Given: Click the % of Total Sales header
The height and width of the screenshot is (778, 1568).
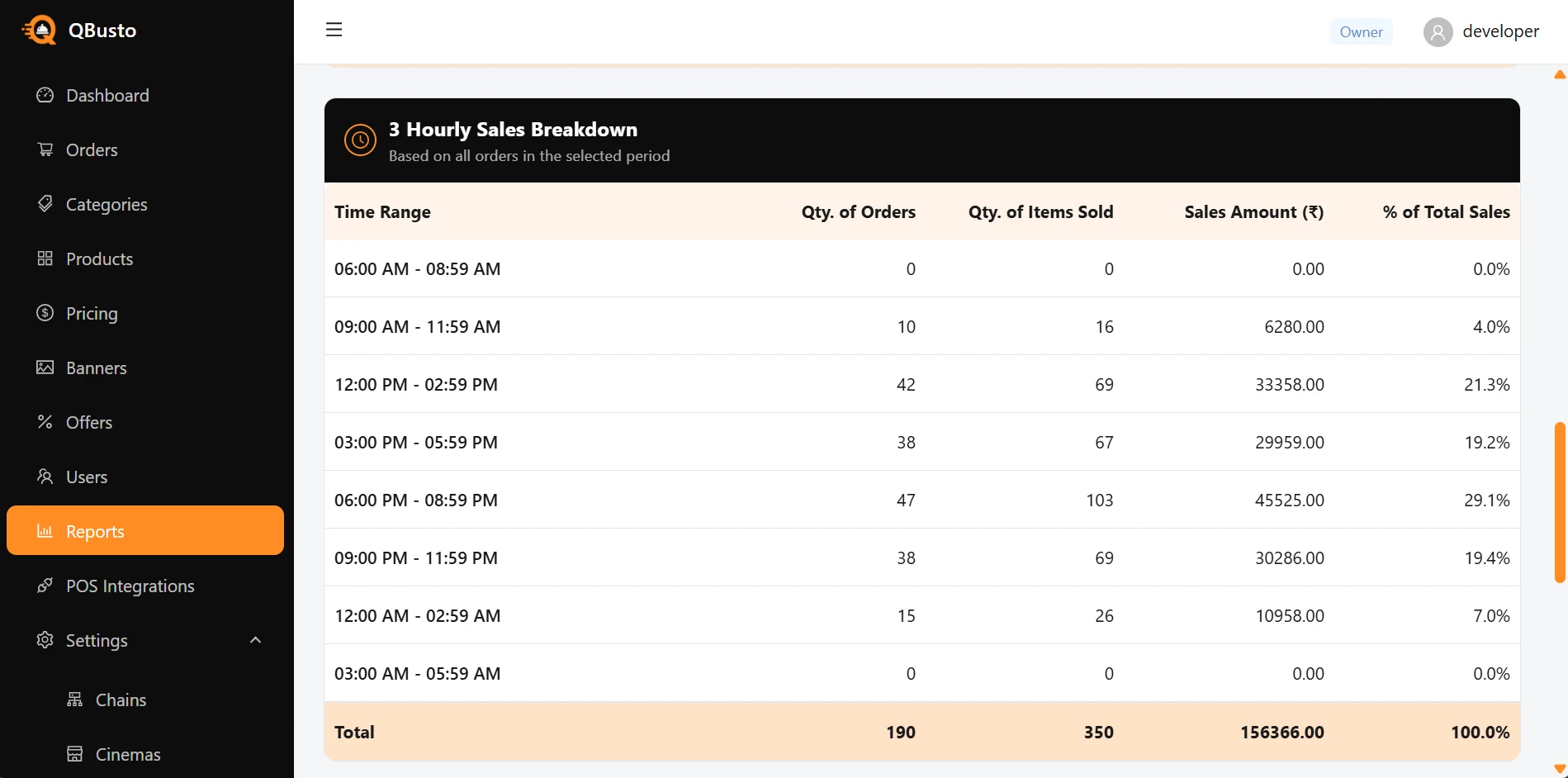Looking at the screenshot, I should coord(1446,212).
